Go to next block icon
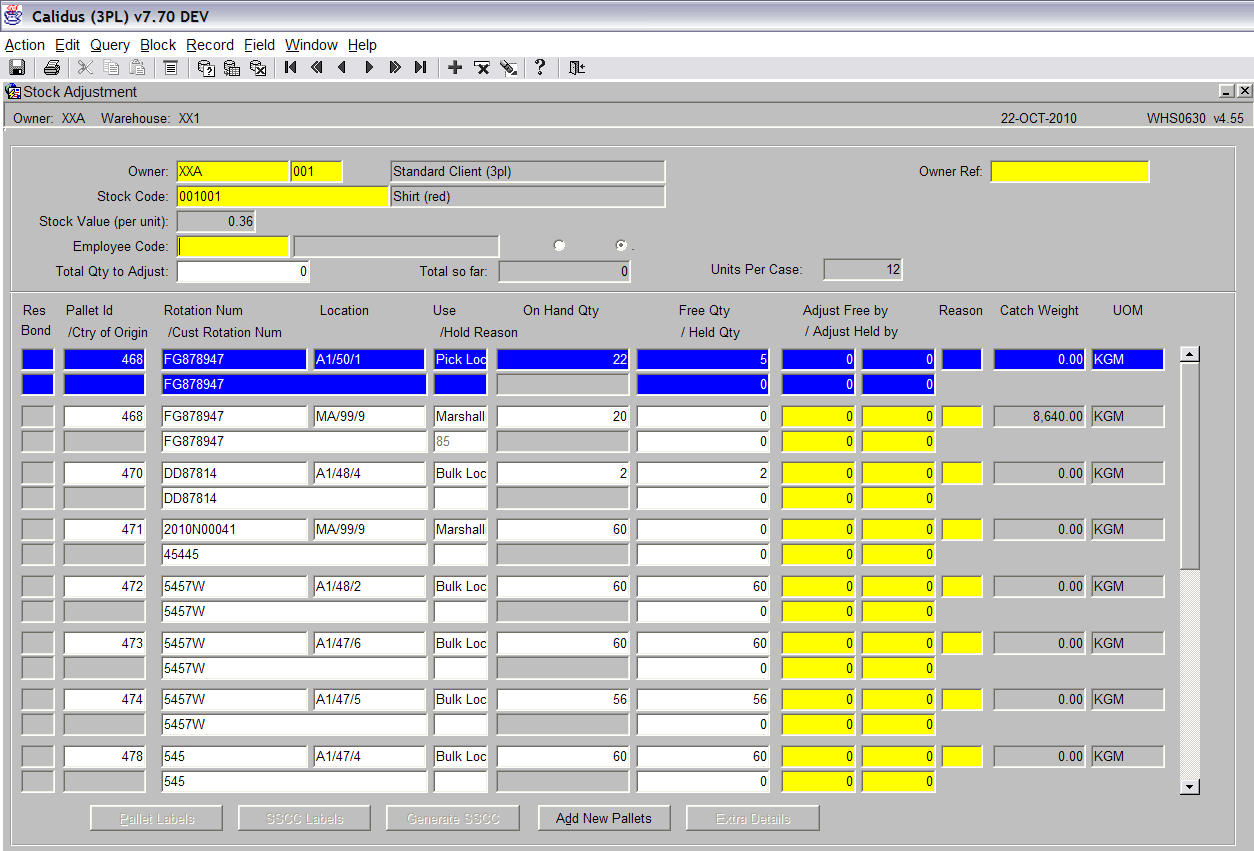The image size is (1254, 851). point(395,67)
